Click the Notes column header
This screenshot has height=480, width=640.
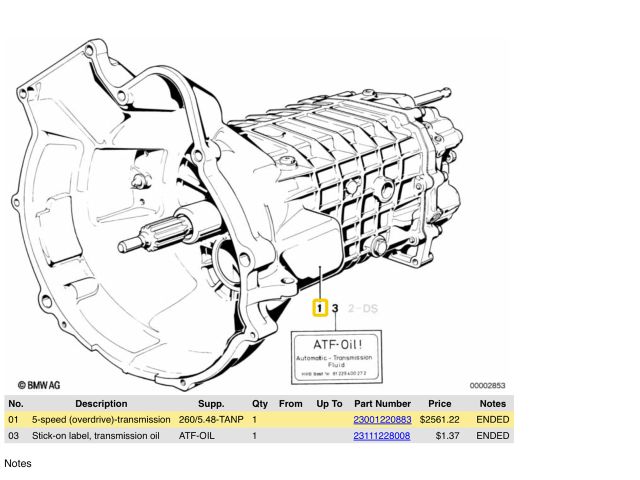[x=492, y=404]
